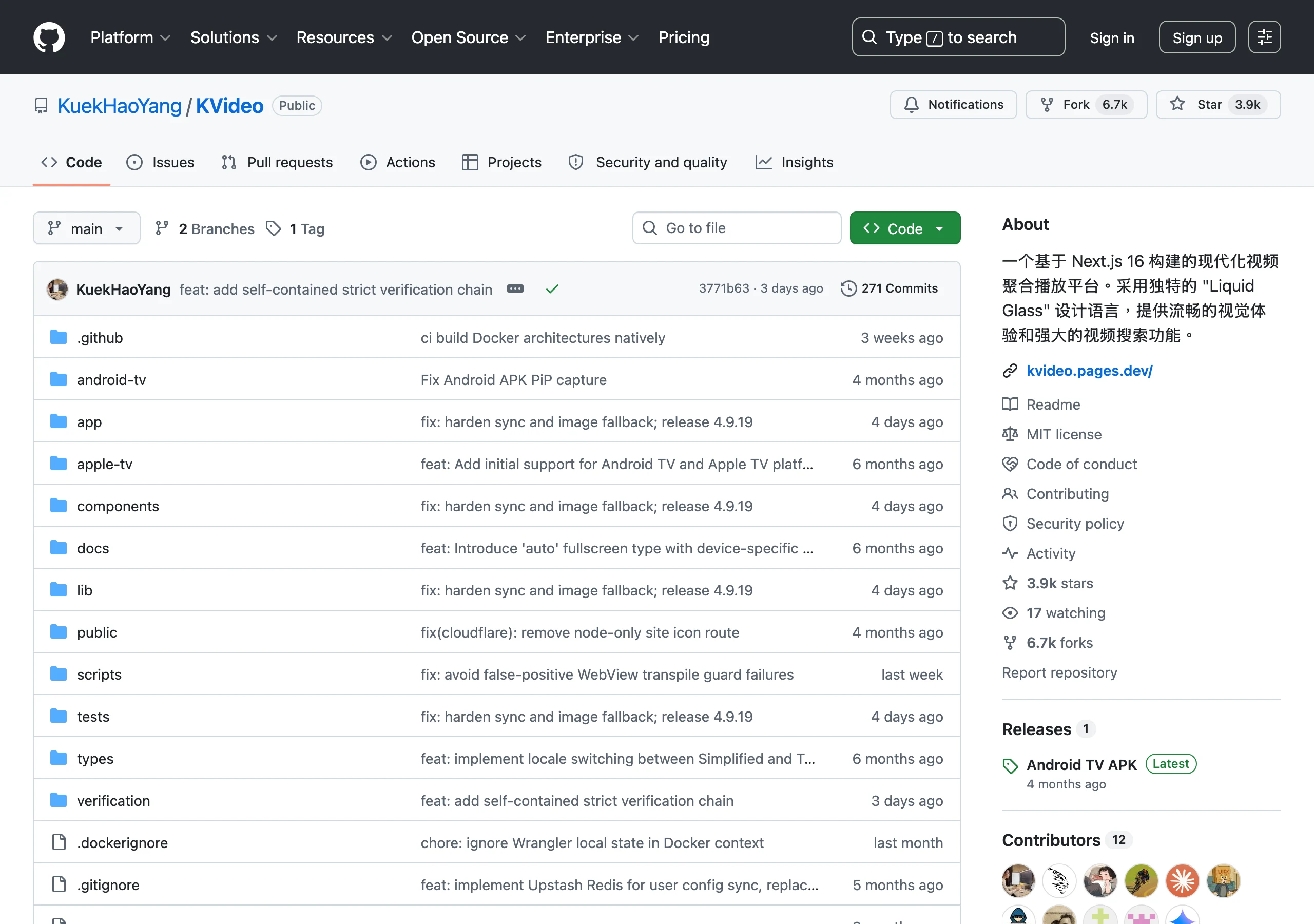Expand the Open Source menu
Viewport: 1314px width, 924px height.
468,37
